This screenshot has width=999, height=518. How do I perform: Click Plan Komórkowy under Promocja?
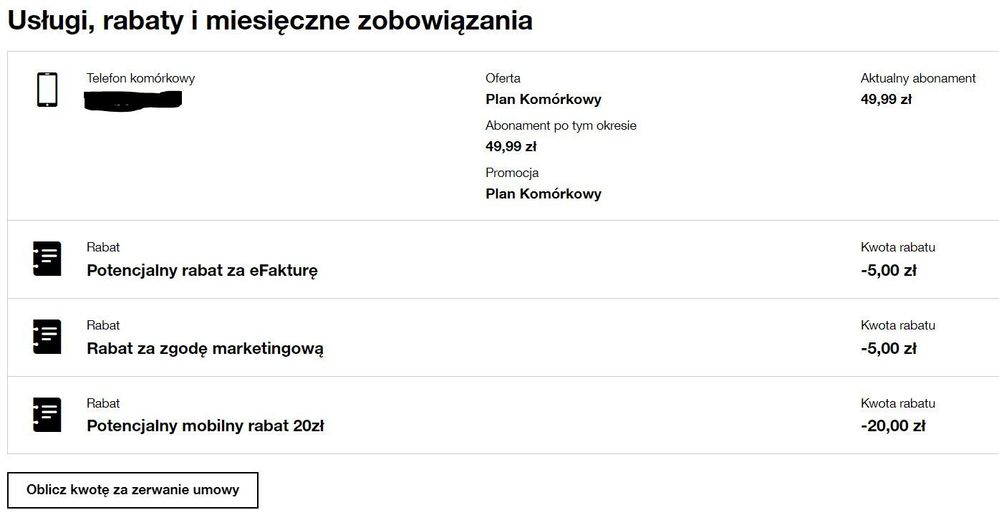(543, 193)
